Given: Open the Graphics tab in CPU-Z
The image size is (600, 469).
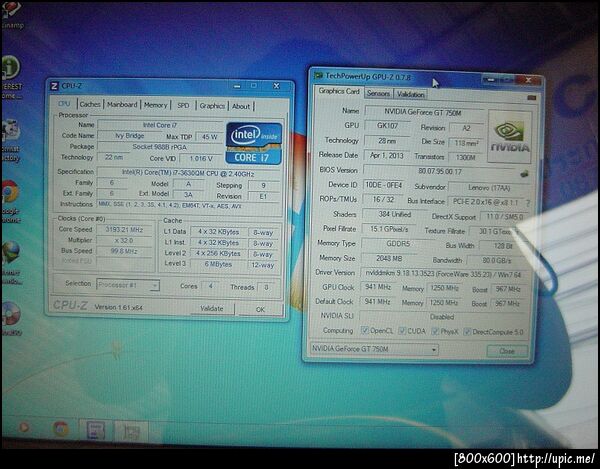Looking at the screenshot, I should [212, 106].
